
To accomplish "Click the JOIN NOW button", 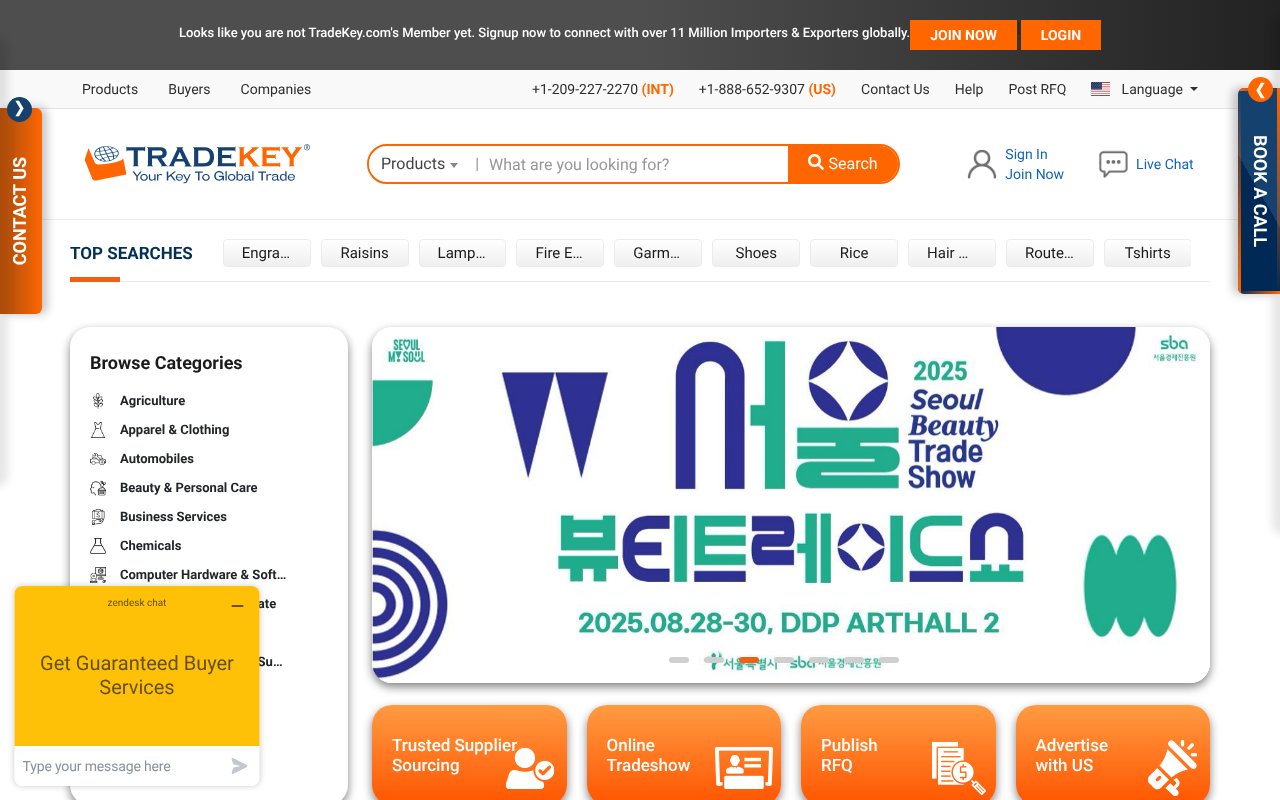I will tap(963, 34).
